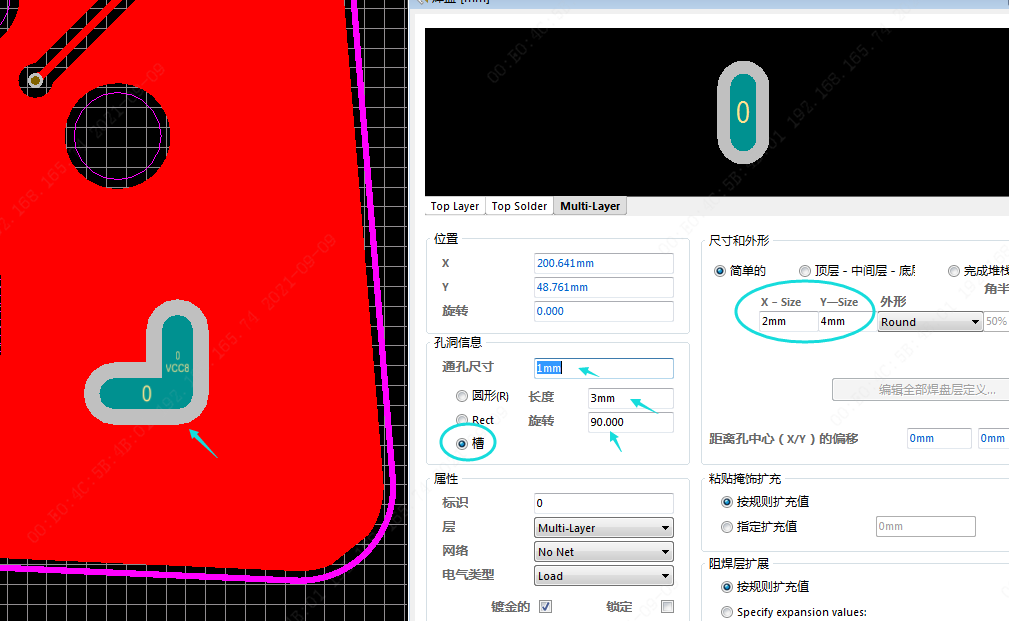Expand the 层 Multi-Layer dropdown
Screen dimensions: 1009x621
[x=604, y=528]
